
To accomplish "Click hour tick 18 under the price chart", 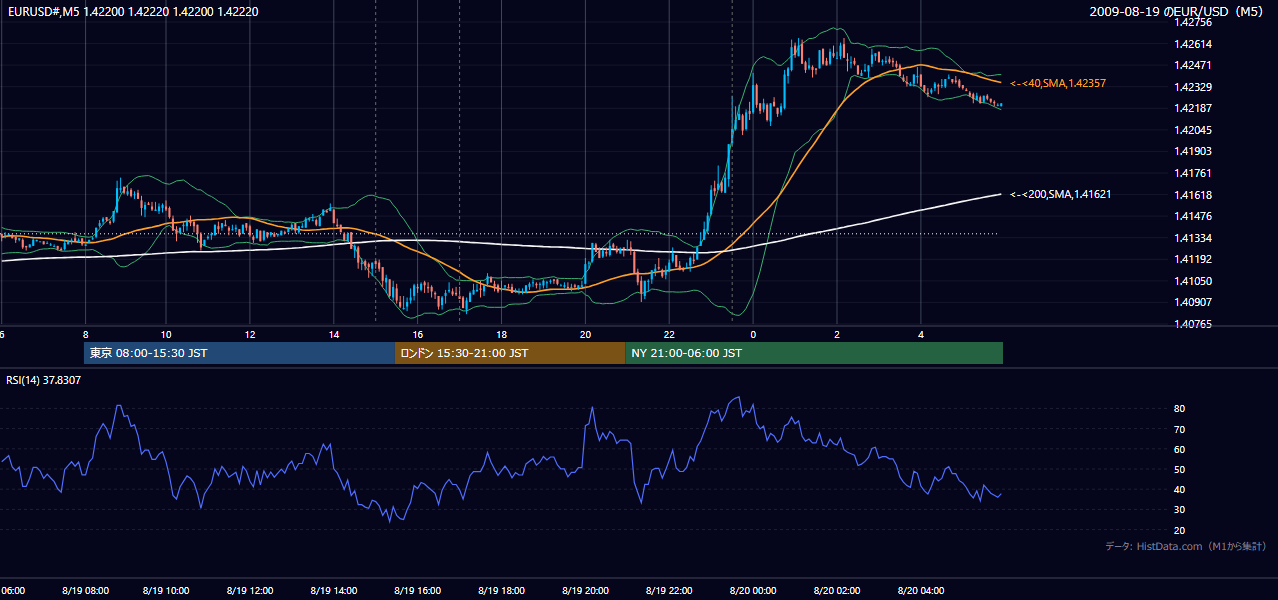I will tap(502, 335).
